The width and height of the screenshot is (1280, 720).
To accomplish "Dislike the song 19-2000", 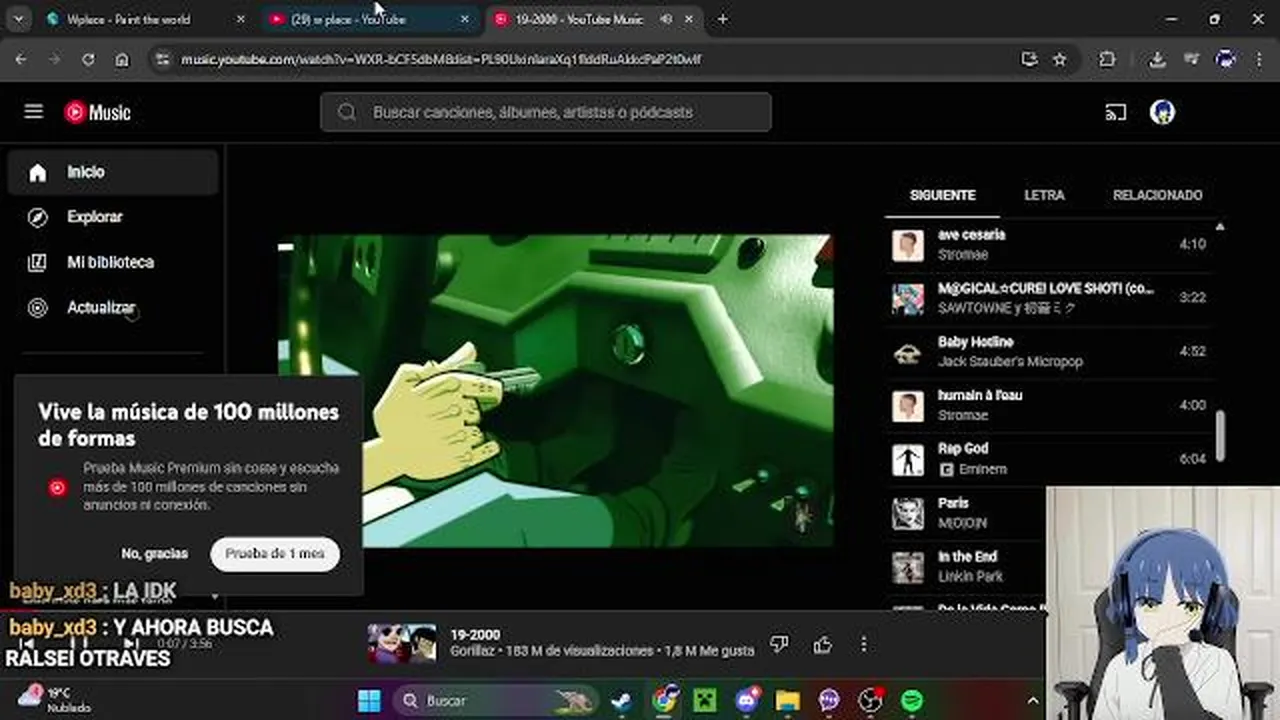I will (x=780, y=645).
